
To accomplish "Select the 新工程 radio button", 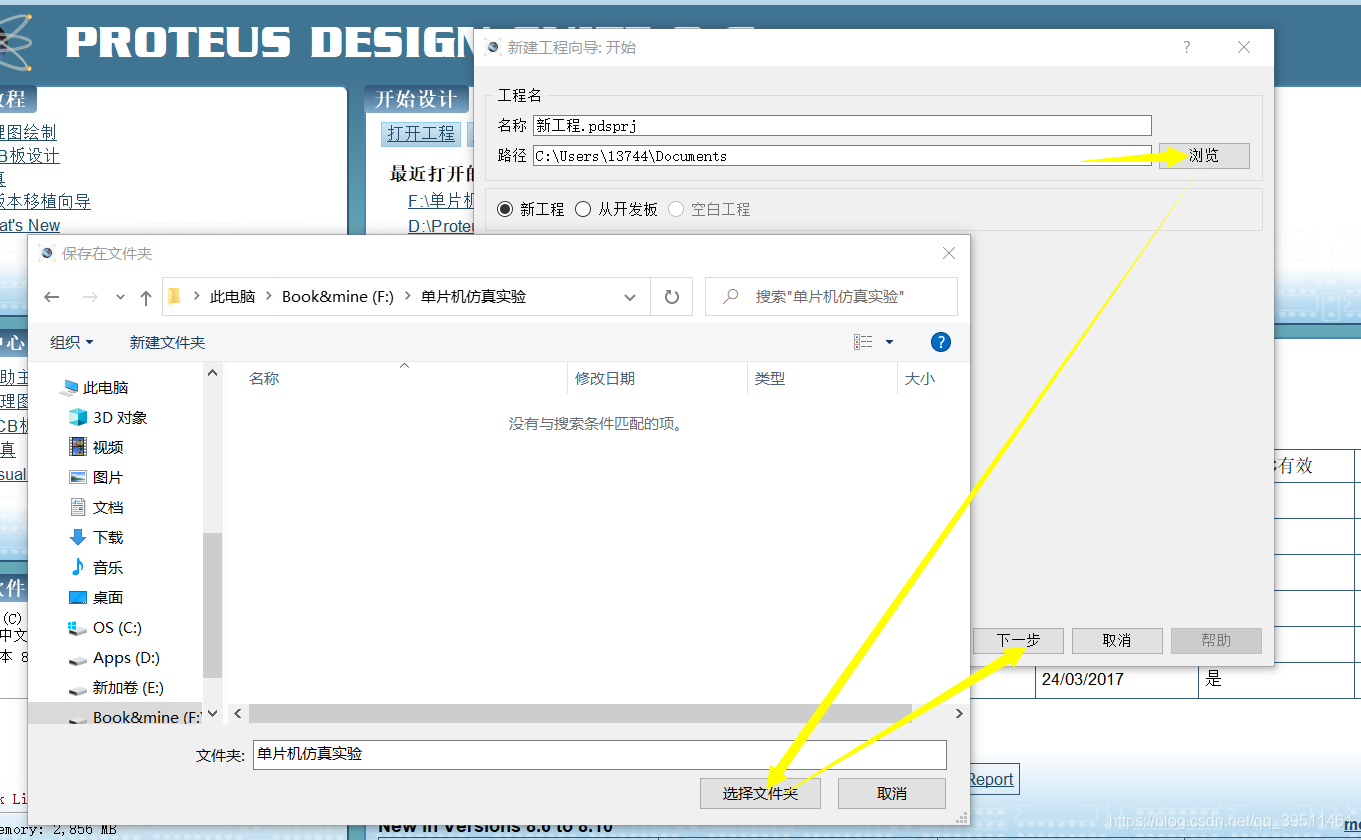I will (531, 209).
